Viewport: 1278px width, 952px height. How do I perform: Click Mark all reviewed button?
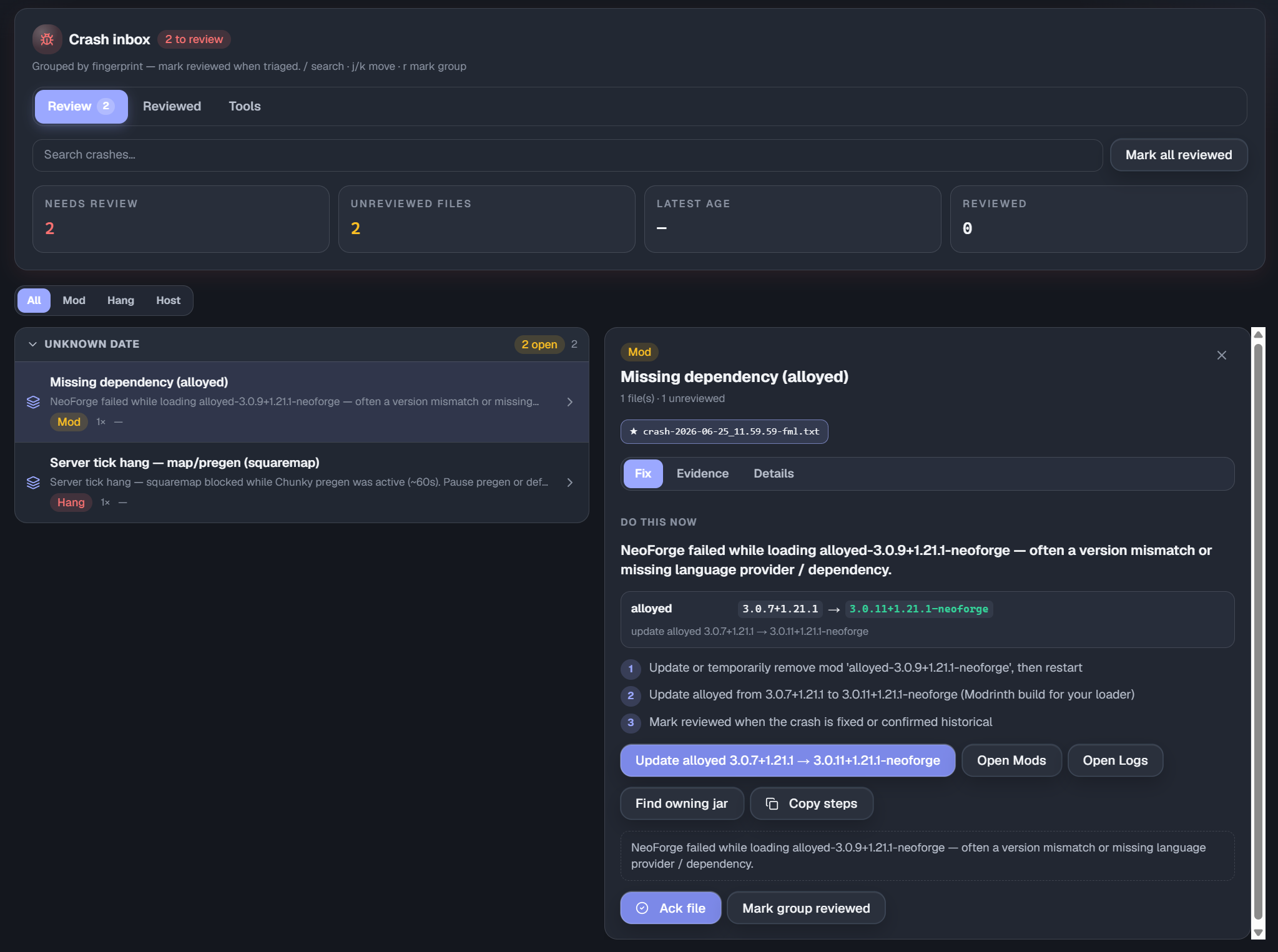(1179, 155)
